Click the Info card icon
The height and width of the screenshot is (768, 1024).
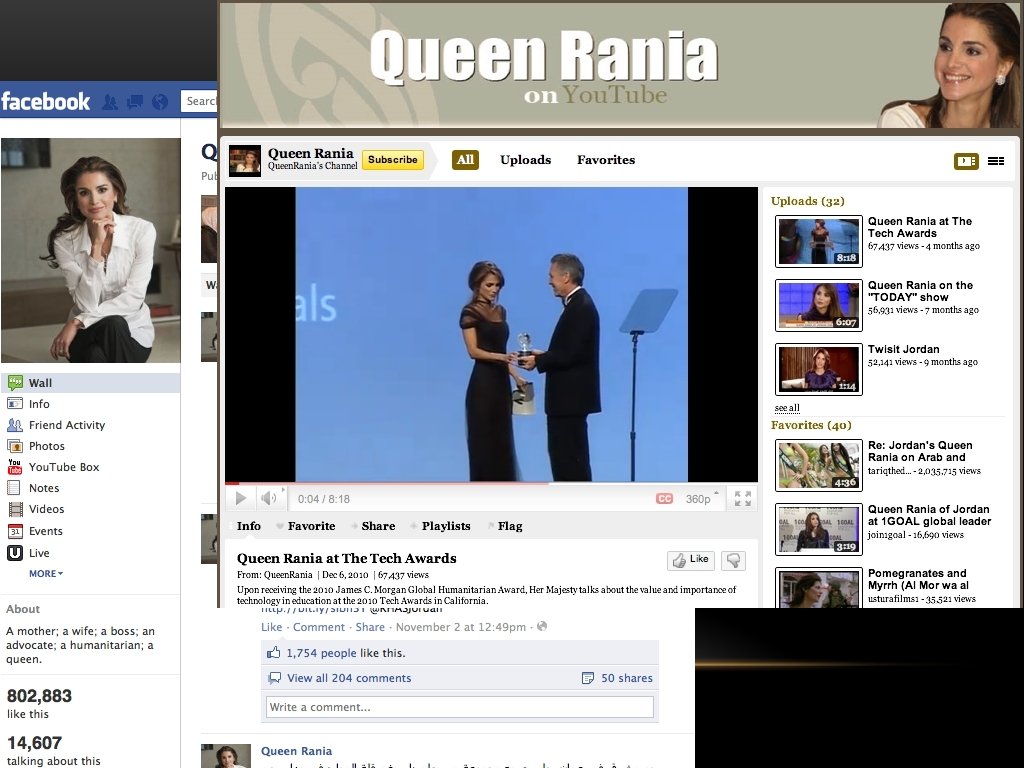(14, 404)
